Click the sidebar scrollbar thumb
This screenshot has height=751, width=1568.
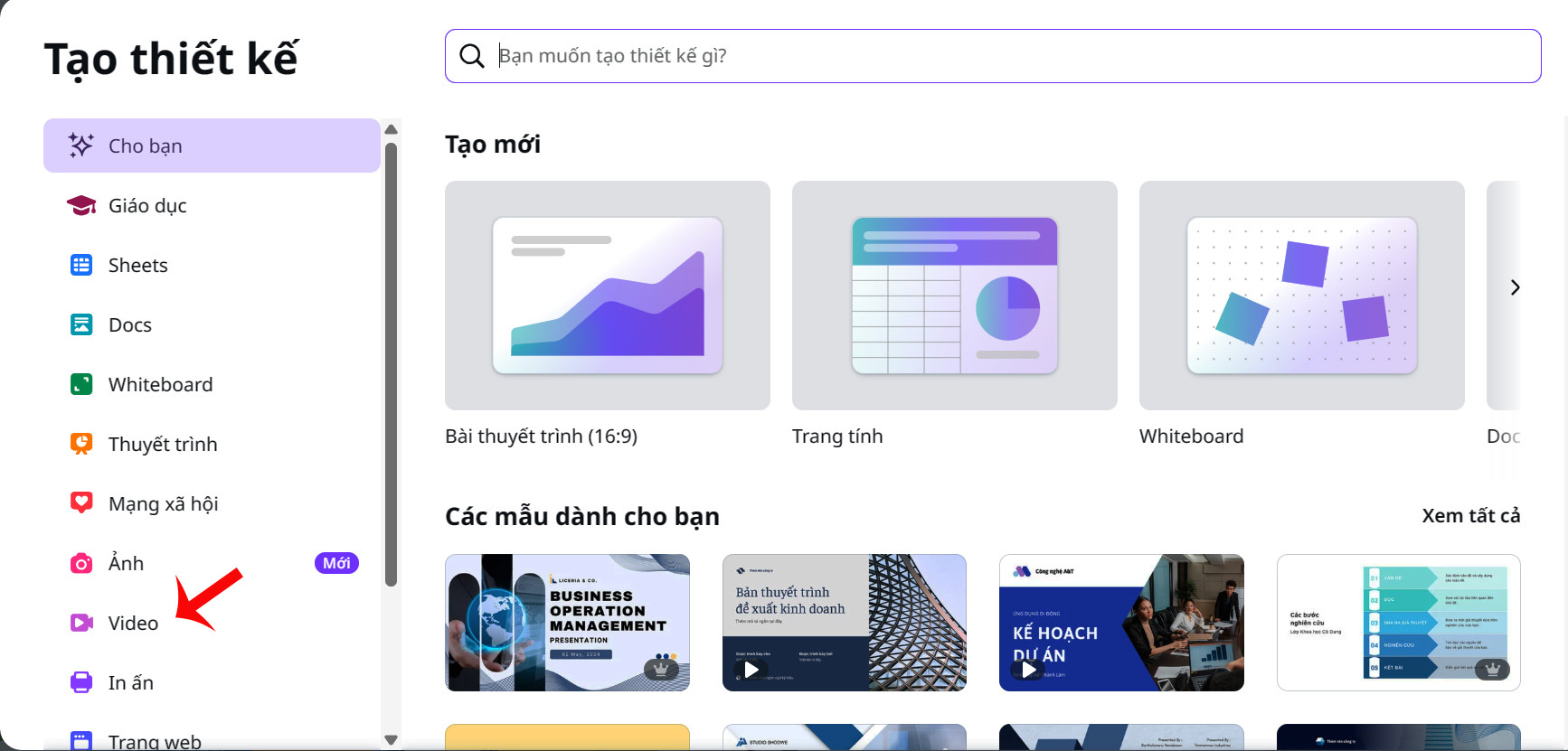pyautogui.click(x=391, y=365)
